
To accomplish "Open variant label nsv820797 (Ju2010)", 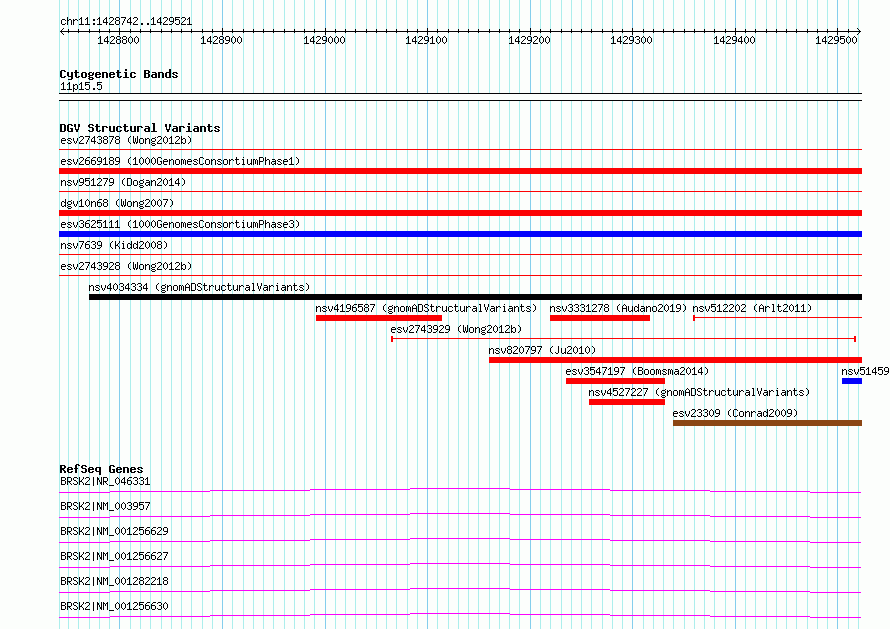I will coord(542,350).
